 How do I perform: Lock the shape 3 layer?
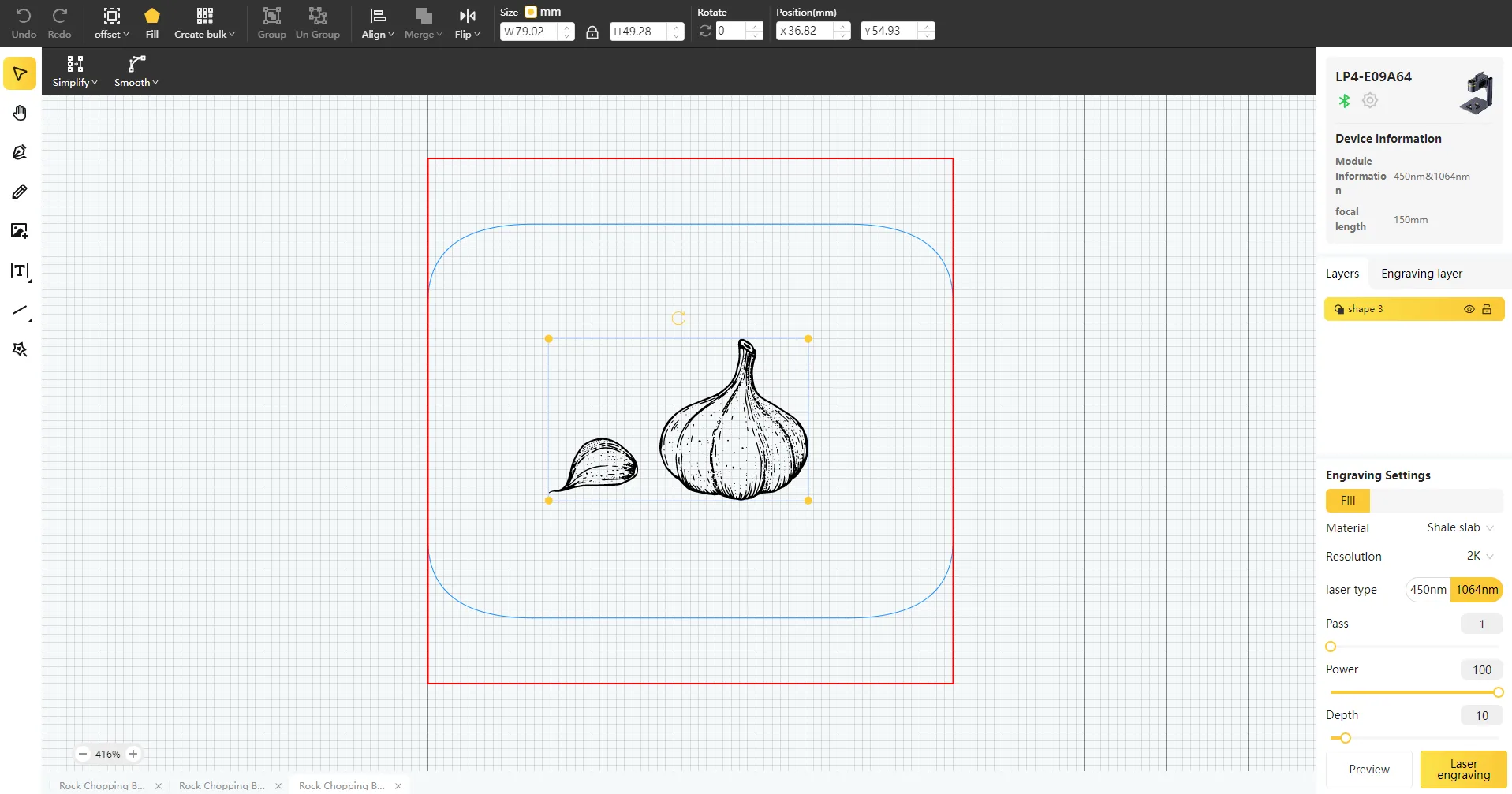[1487, 309]
